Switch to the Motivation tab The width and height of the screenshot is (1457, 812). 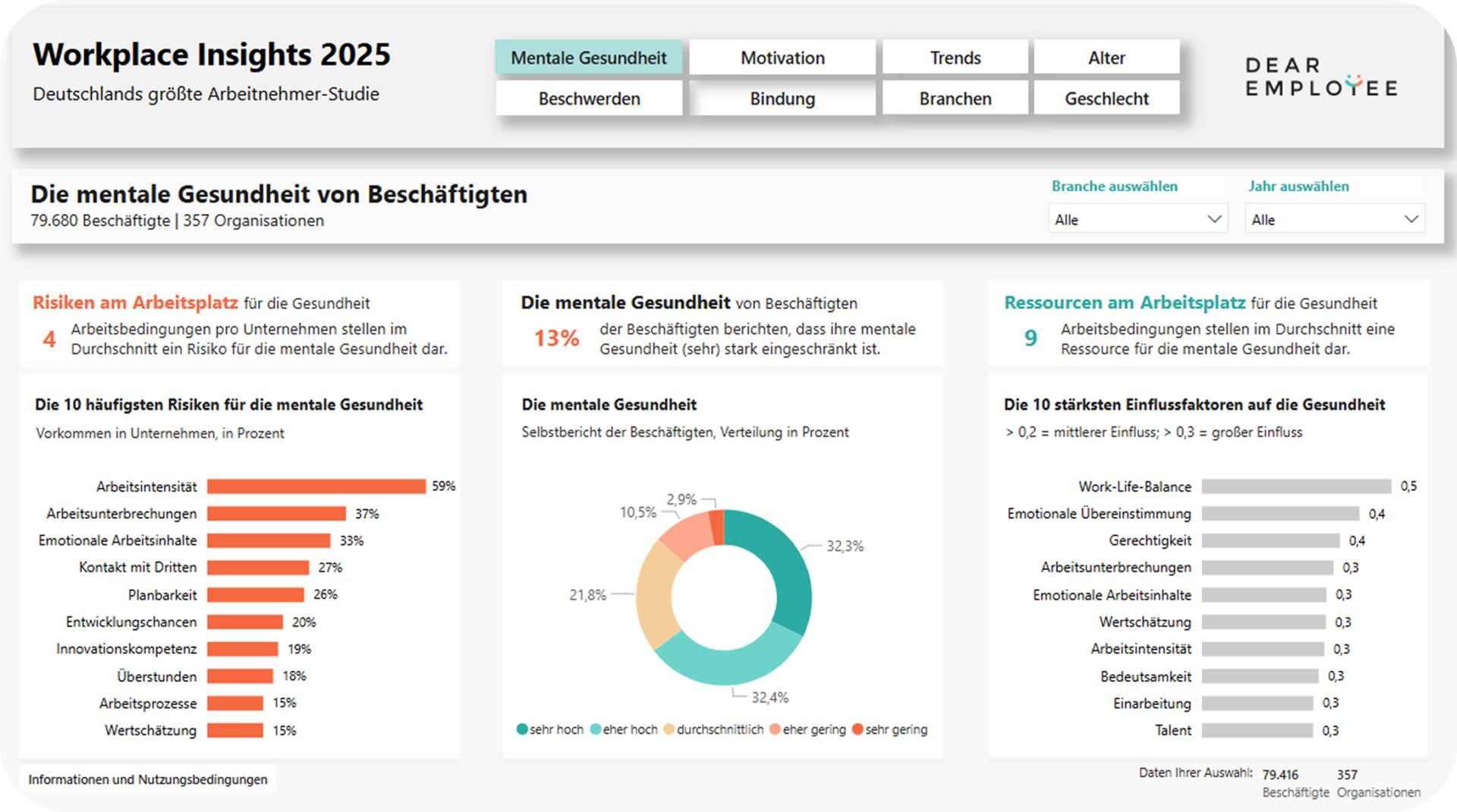pyautogui.click(x=782, y=57)
